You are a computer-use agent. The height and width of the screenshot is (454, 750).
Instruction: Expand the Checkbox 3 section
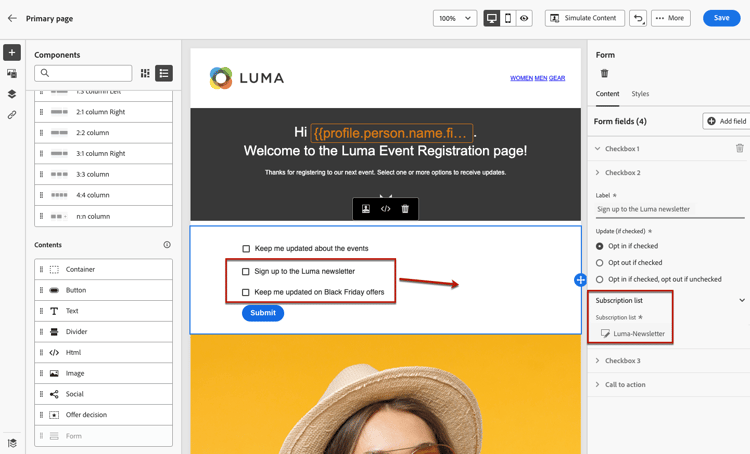click(597, 361)
